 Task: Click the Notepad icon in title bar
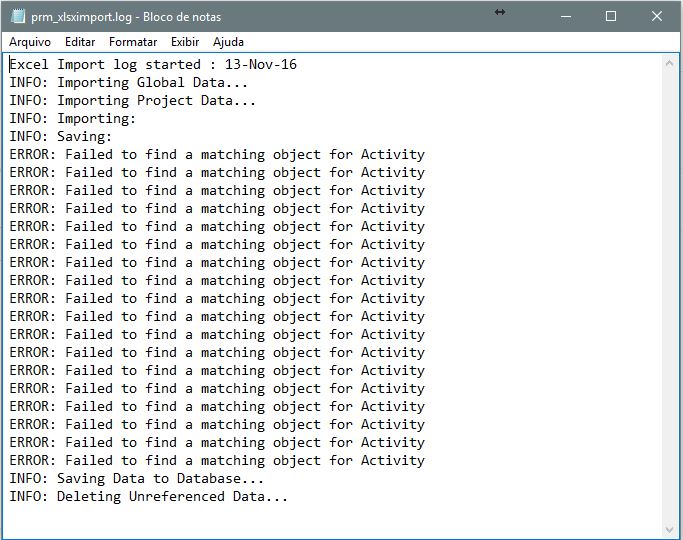click(x=18, y=17)
